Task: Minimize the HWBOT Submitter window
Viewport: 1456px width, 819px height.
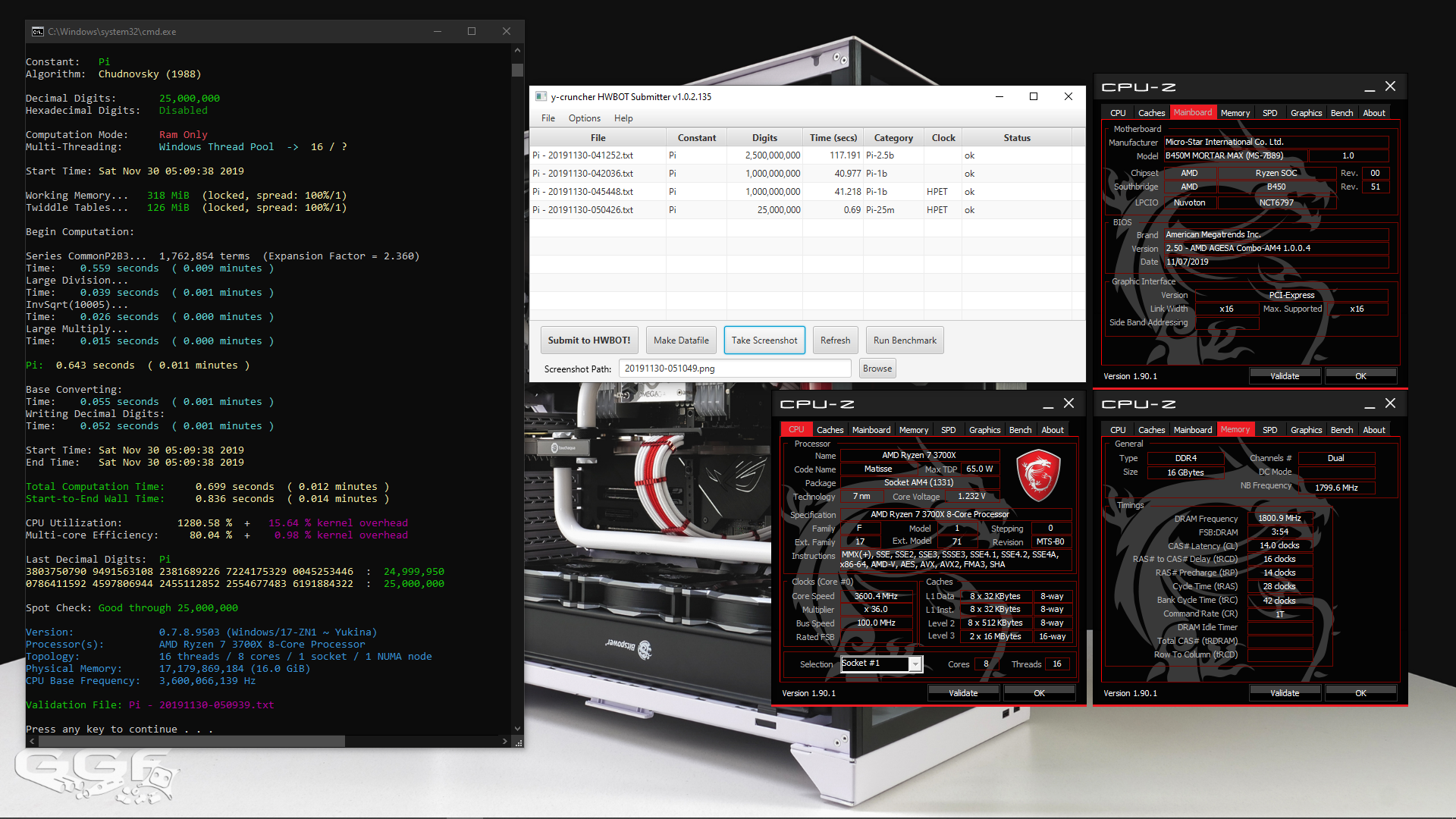Action: [x=999, y=96]
